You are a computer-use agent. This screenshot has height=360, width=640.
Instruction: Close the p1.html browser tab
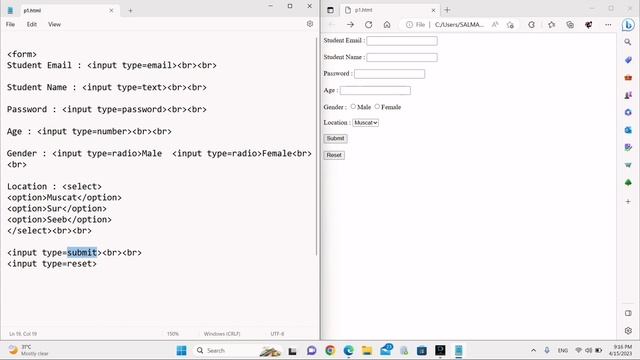433,10
